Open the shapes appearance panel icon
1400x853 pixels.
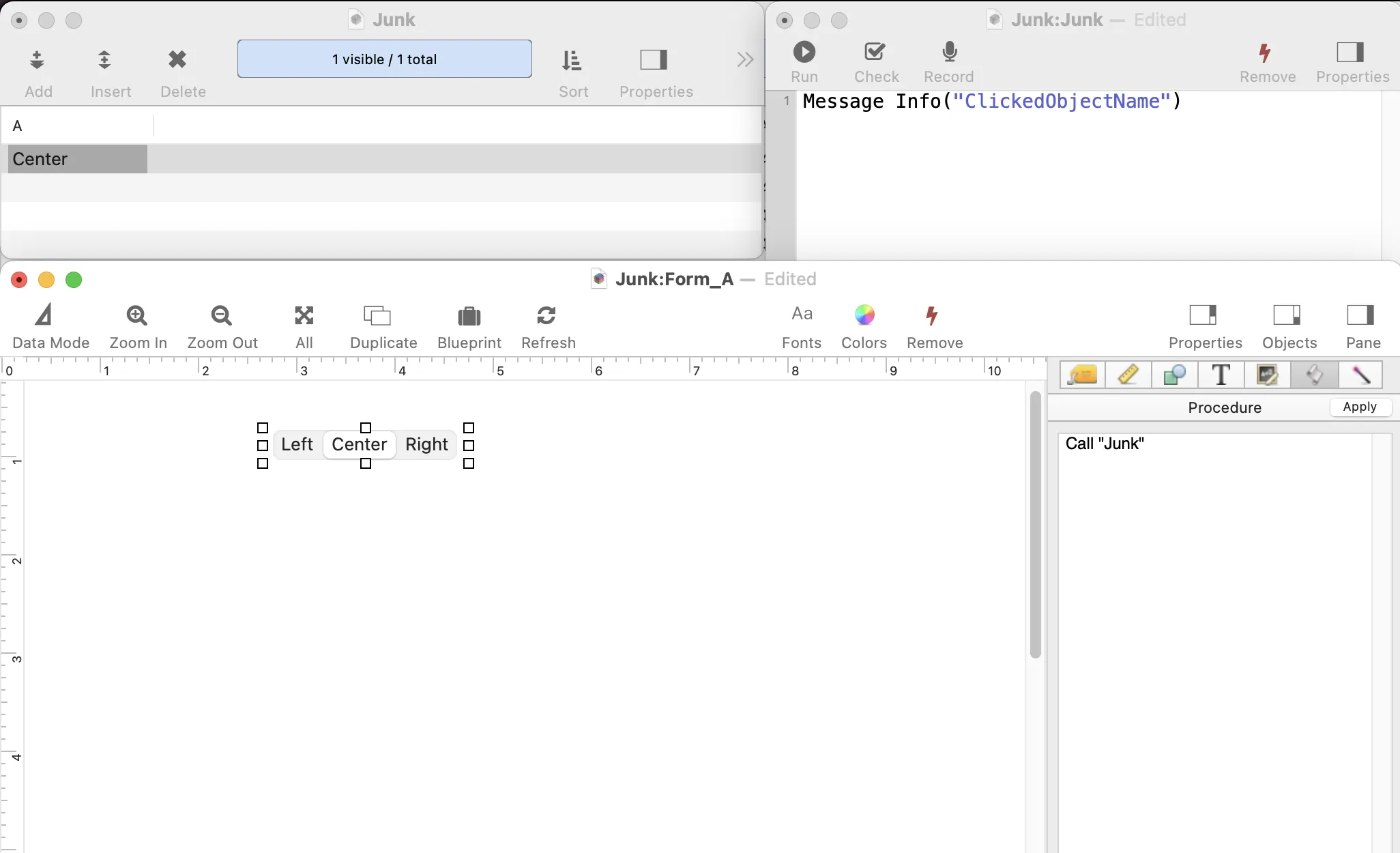1174,375
